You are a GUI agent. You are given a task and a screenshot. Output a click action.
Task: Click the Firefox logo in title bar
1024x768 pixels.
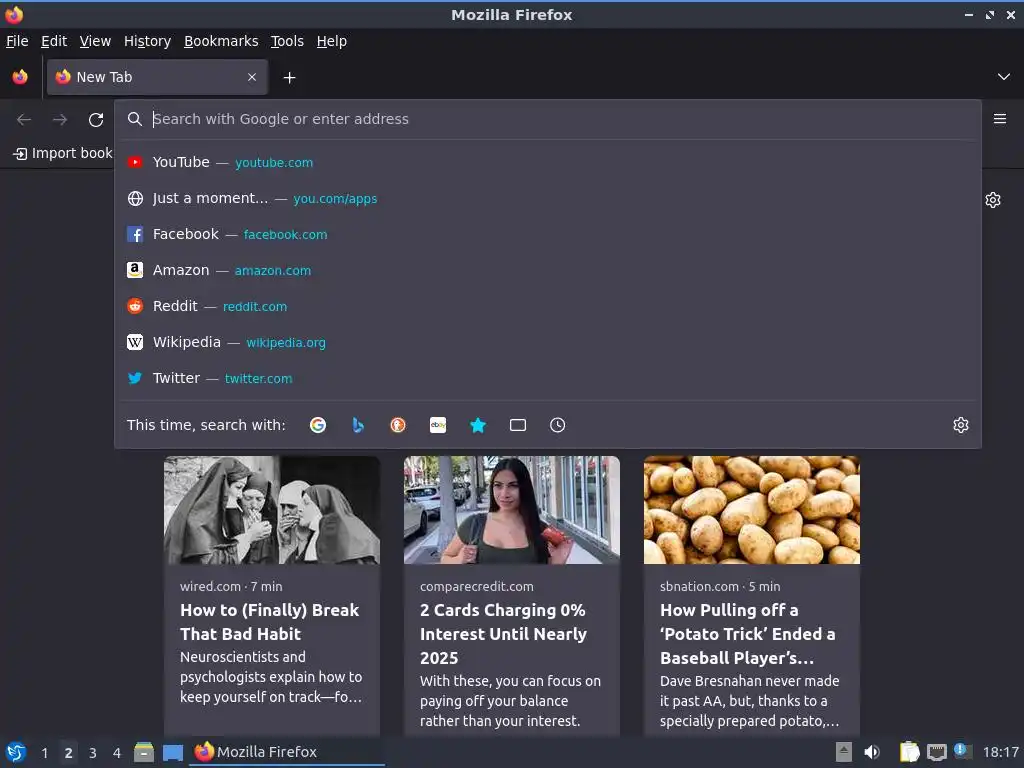pos(14,14)
